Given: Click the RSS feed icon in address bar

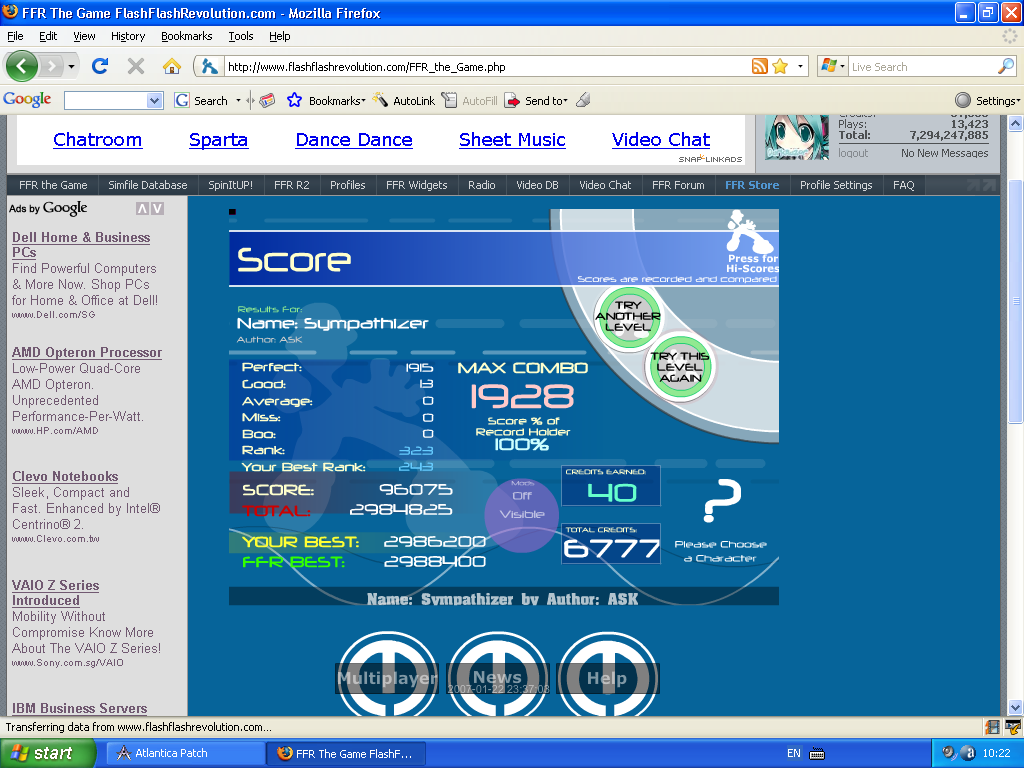Looking at the screenshot, I should pyautogui.click(x=760, y=67).
